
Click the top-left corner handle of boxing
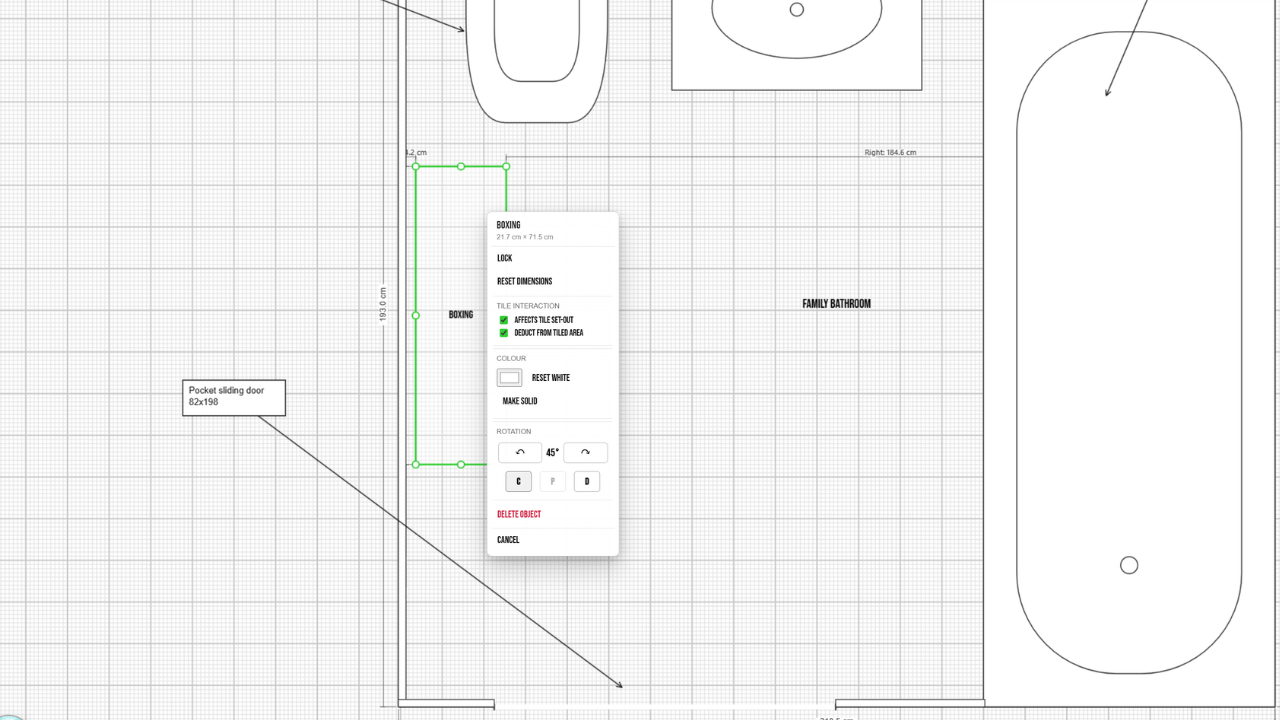pos(416,166)
